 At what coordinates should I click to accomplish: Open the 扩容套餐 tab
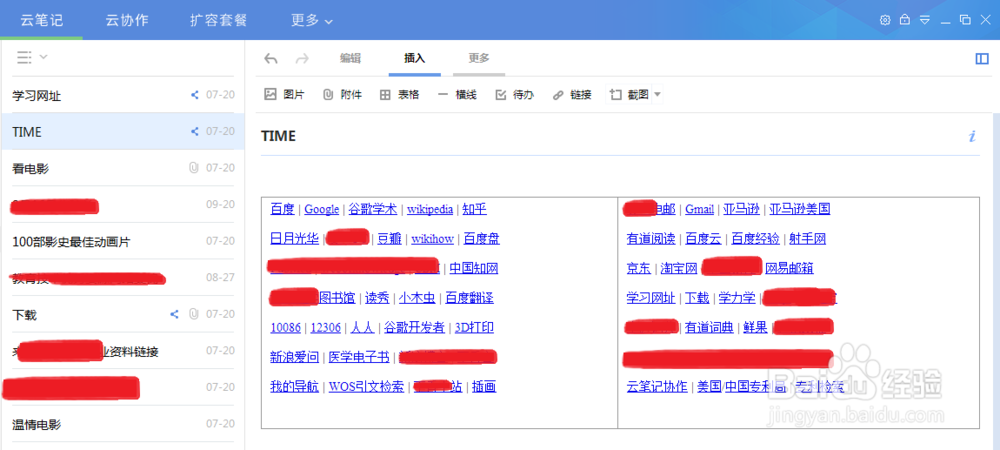219,20
